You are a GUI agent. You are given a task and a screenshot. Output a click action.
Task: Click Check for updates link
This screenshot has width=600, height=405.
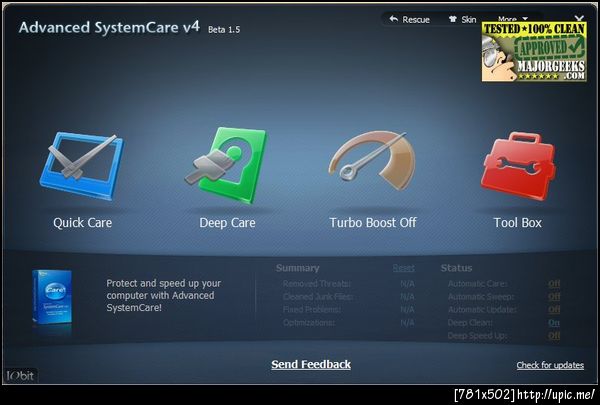[550, 365]
